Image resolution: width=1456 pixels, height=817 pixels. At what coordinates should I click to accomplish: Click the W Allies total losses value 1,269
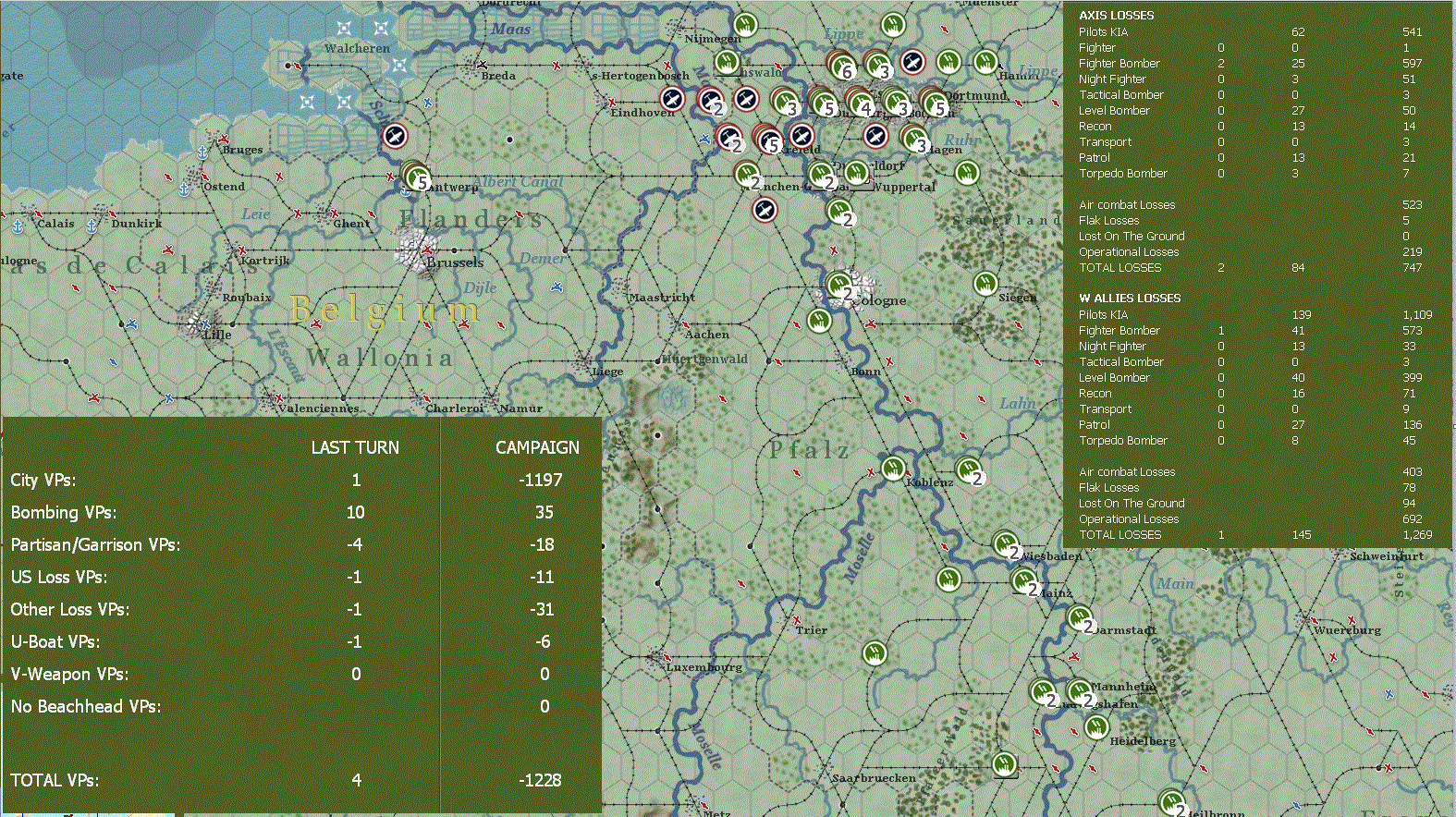[1417, 535]
